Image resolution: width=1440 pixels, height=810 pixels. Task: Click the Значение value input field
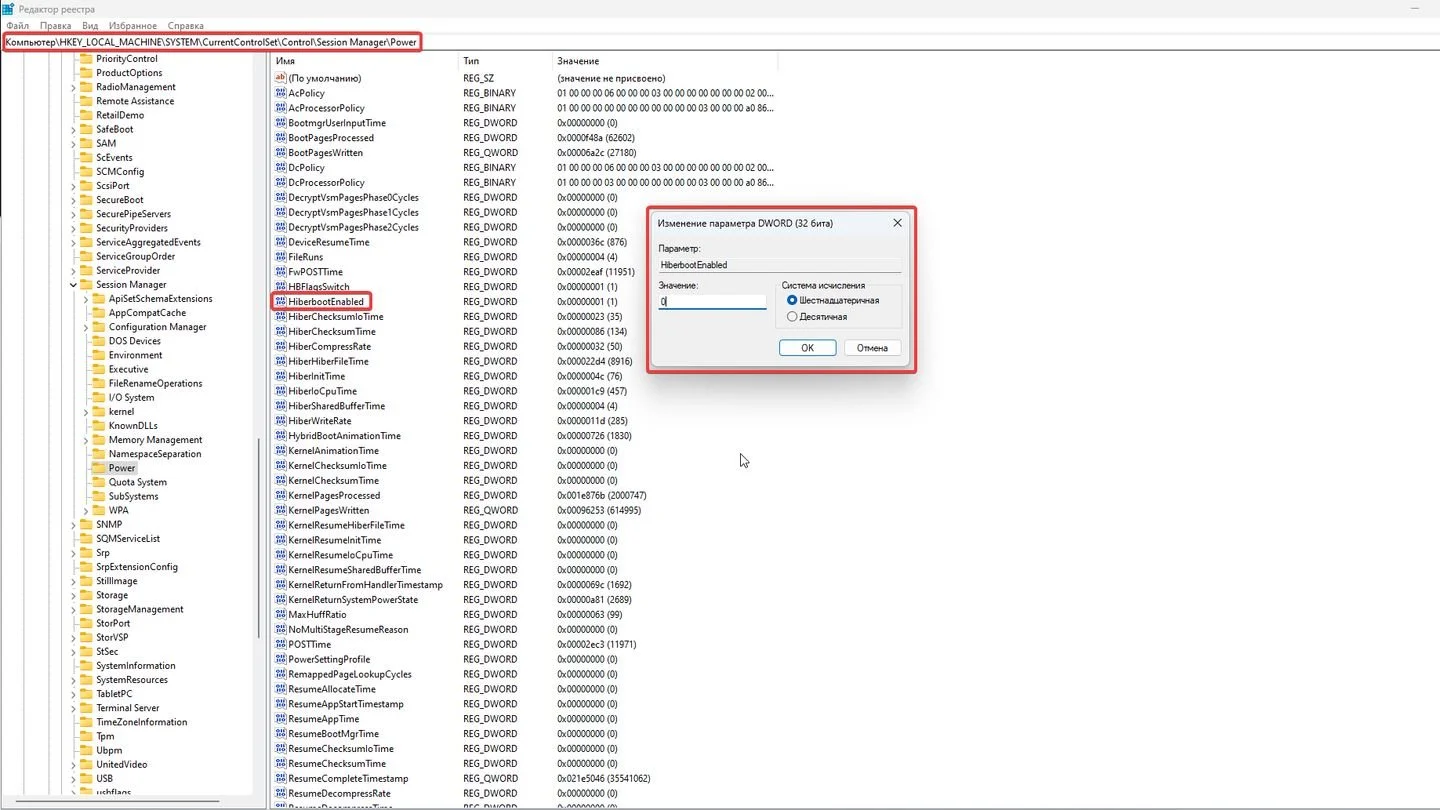[712, 301]
